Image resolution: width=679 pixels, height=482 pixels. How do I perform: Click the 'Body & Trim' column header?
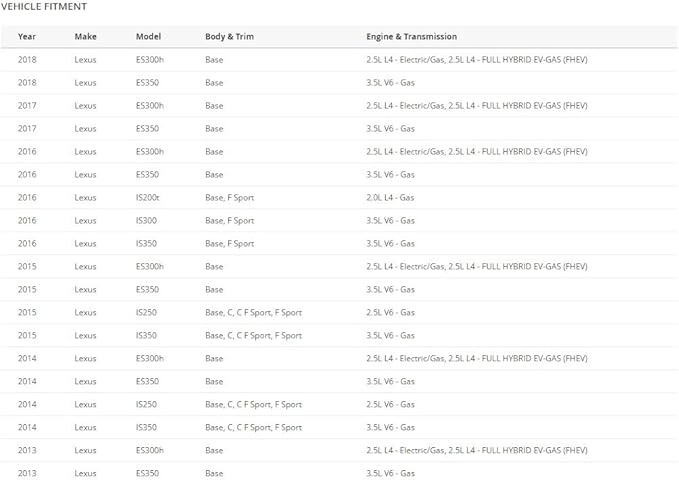[230, 36]
